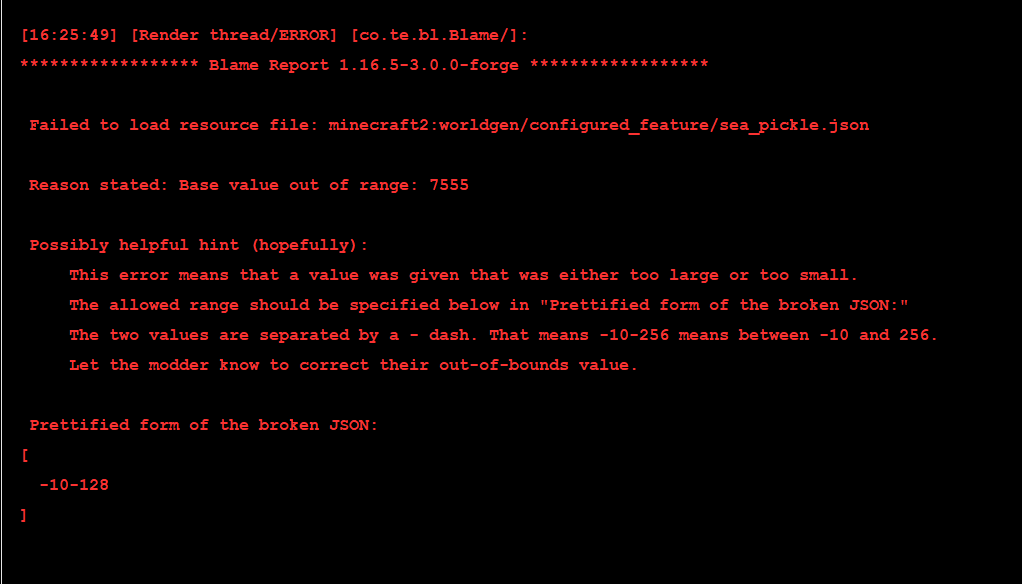Click the 'Possibly helpful hint (hopefully)' line

[x=199, y=245]
